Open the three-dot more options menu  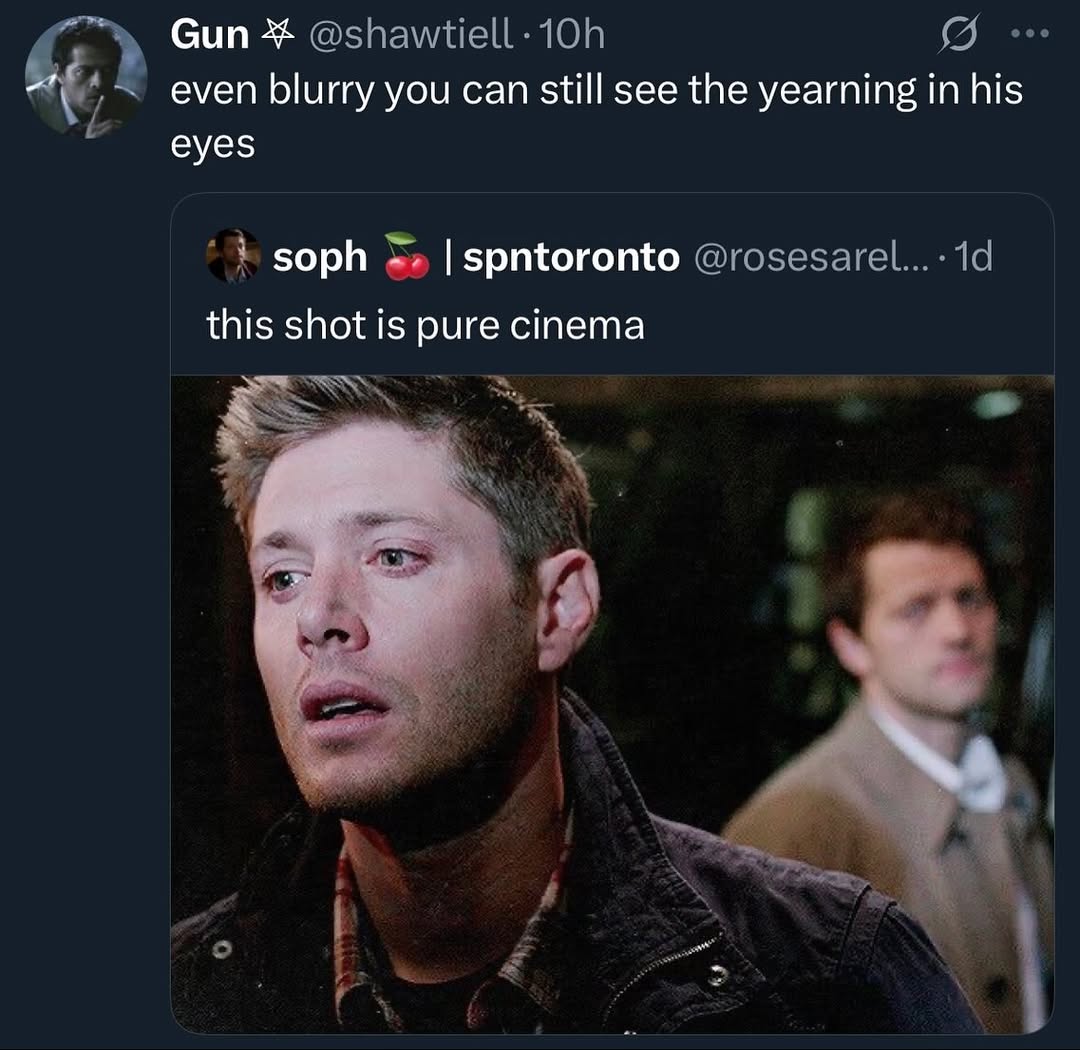point(1030,34)
